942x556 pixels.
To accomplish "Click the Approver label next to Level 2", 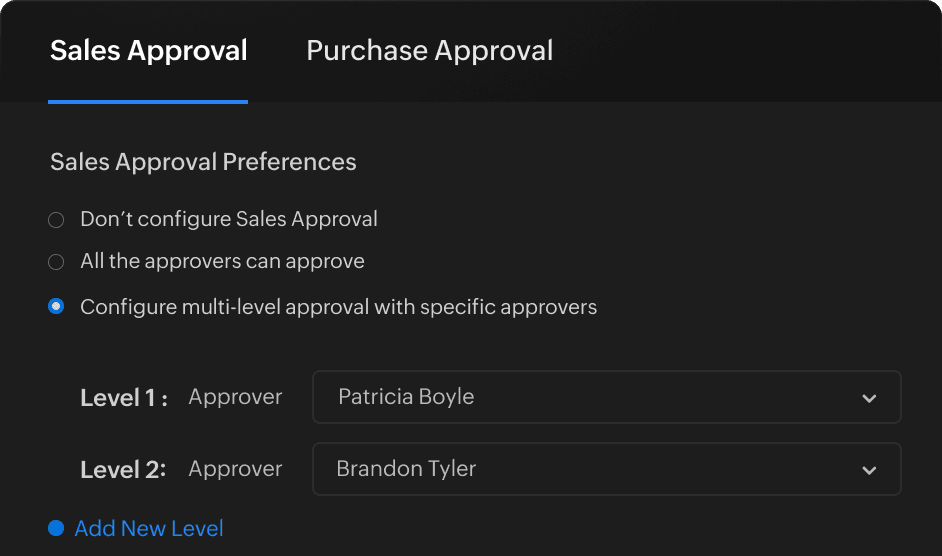I will pos(235,470).
